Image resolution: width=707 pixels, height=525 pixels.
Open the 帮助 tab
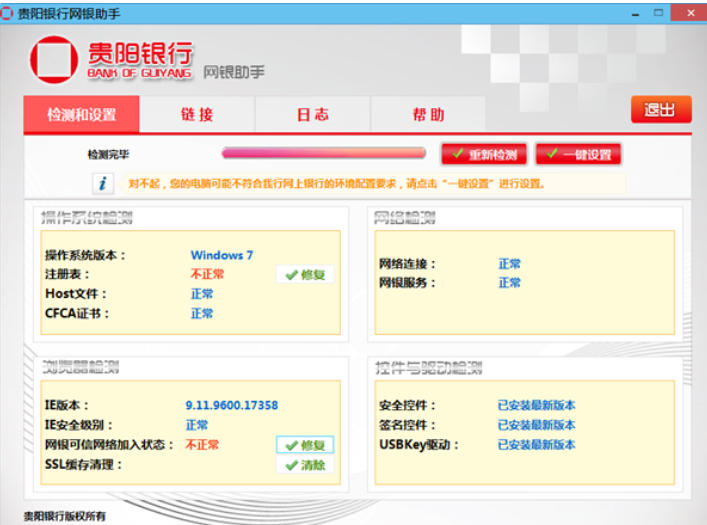[x=428, y=115]
